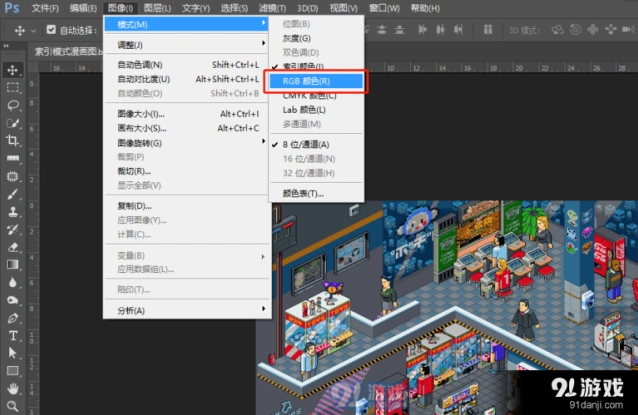Select the History Brush tool
This screenshot has width=638, height=415.
pyautogui.click(x=13, y=229)
